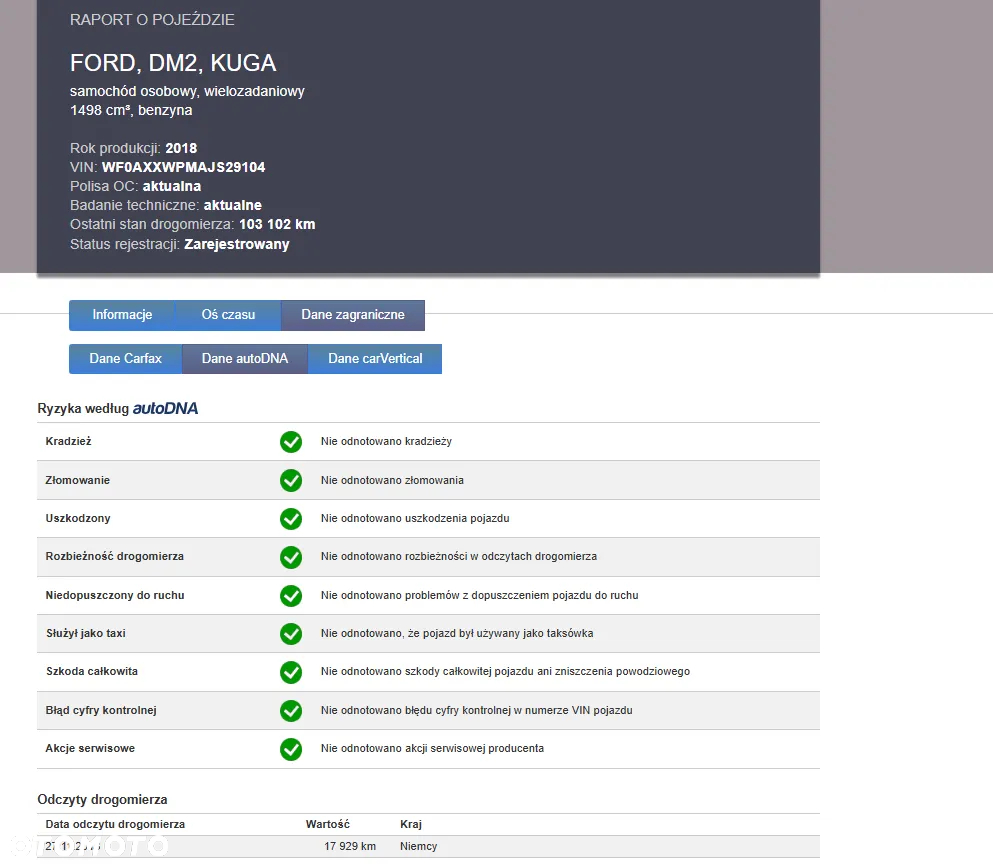The width and height of the screenshot is (993, 866).
Task: Open the Informacje tab
Action: (122, 315)
